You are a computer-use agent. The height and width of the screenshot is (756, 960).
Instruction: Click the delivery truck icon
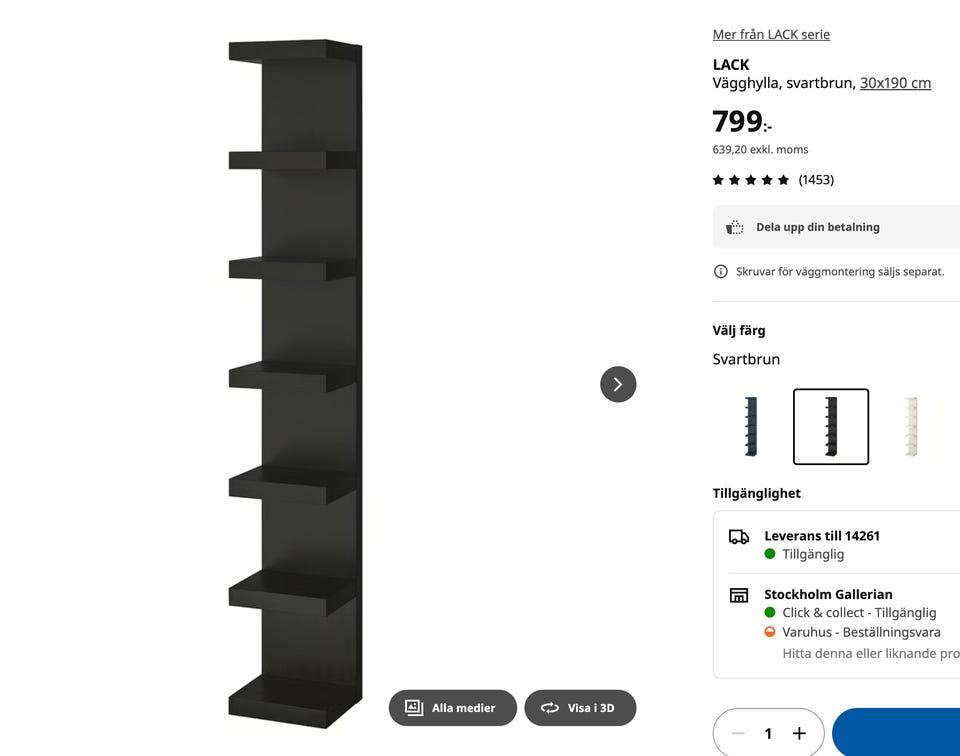click(x=739, y=537)
